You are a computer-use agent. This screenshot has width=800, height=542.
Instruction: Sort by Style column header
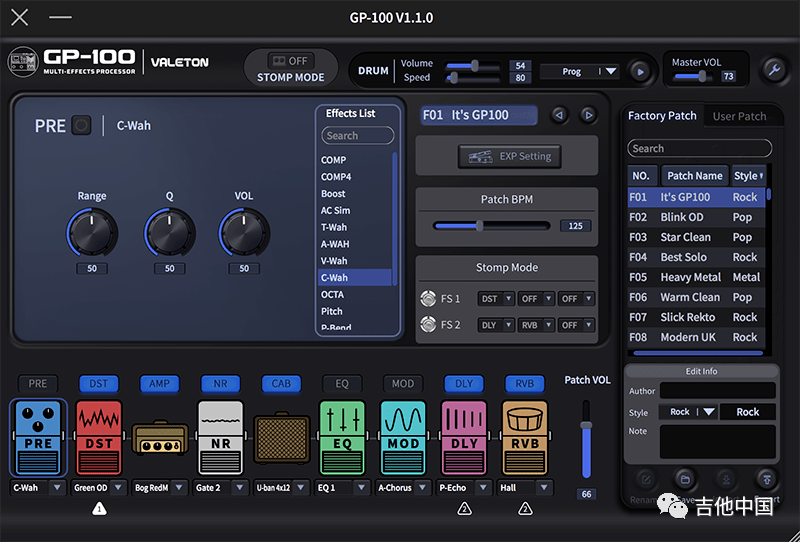point(748,176)
